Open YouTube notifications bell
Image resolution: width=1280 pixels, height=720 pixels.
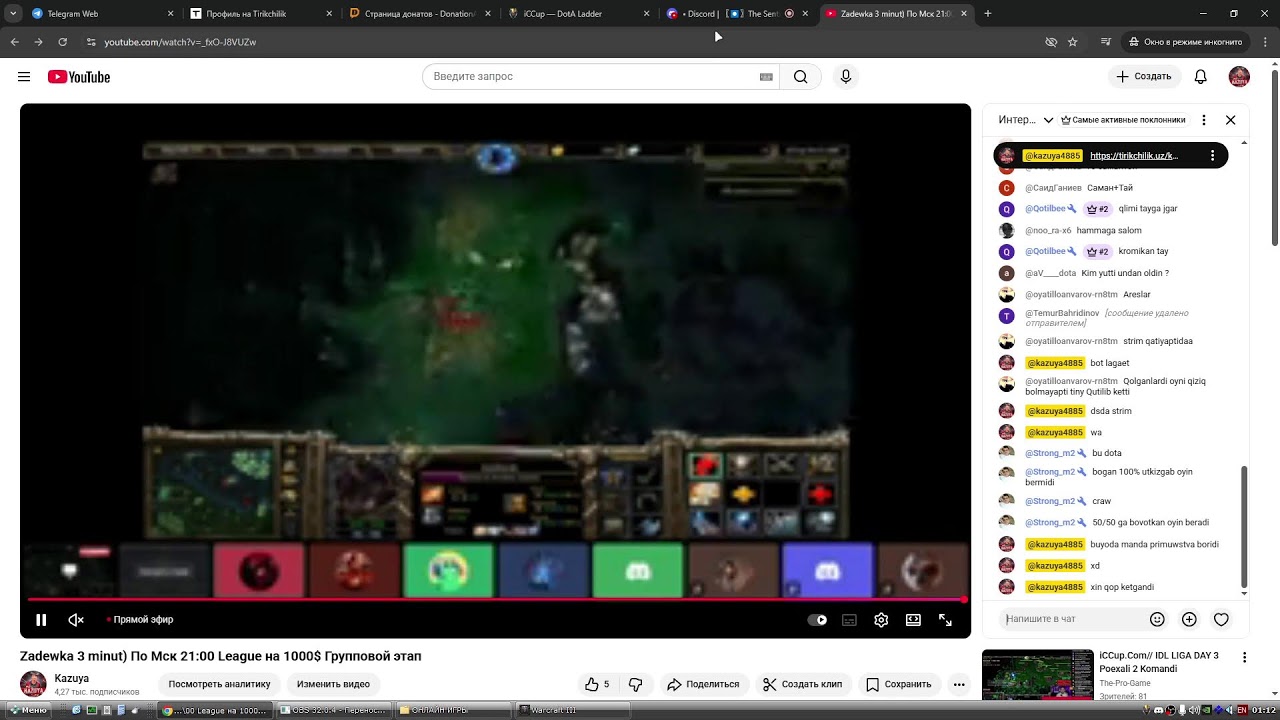coord(1201,77)
